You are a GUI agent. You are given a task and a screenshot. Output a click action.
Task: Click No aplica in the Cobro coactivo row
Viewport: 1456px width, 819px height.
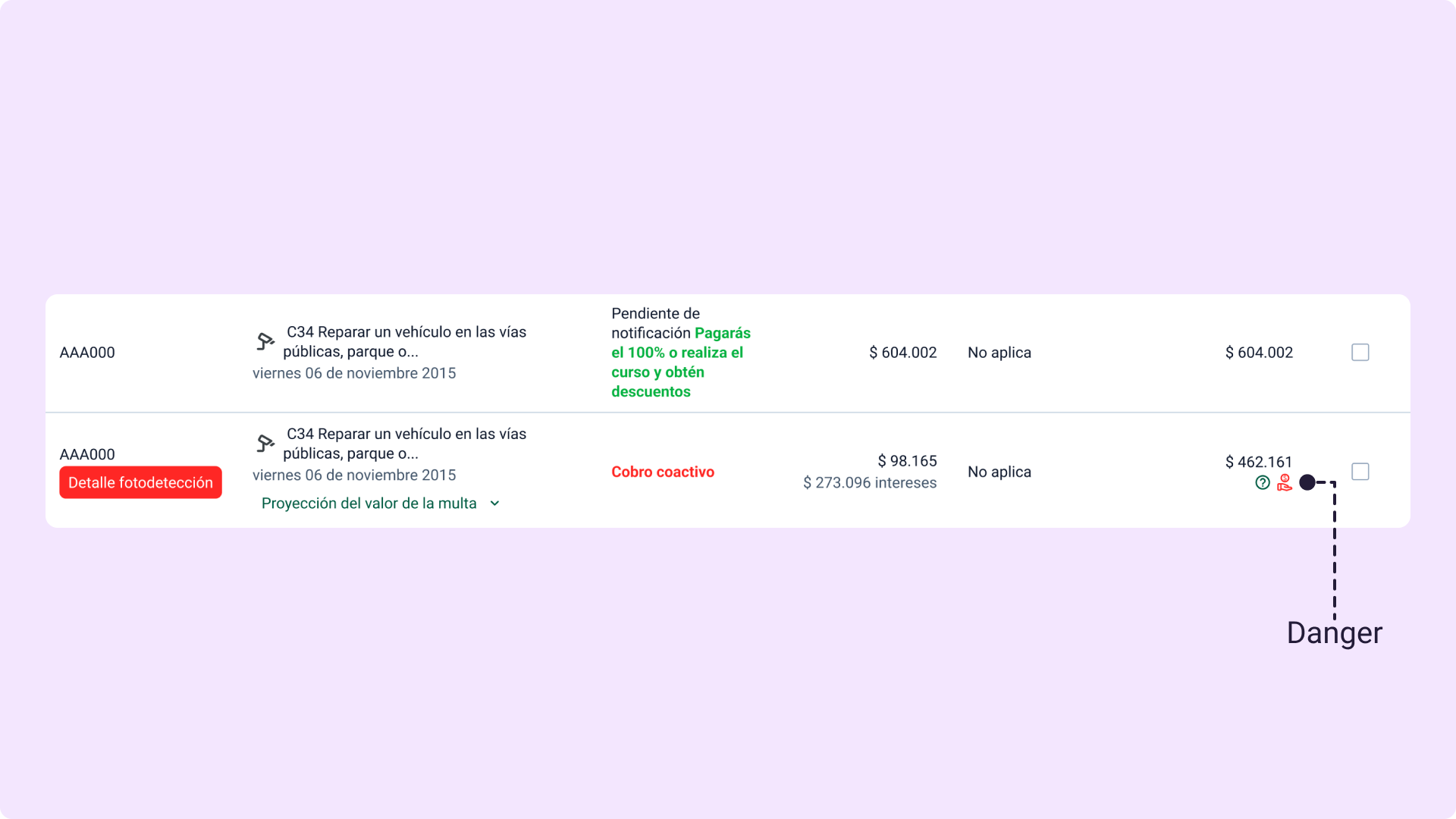click(x=999, y=472)
